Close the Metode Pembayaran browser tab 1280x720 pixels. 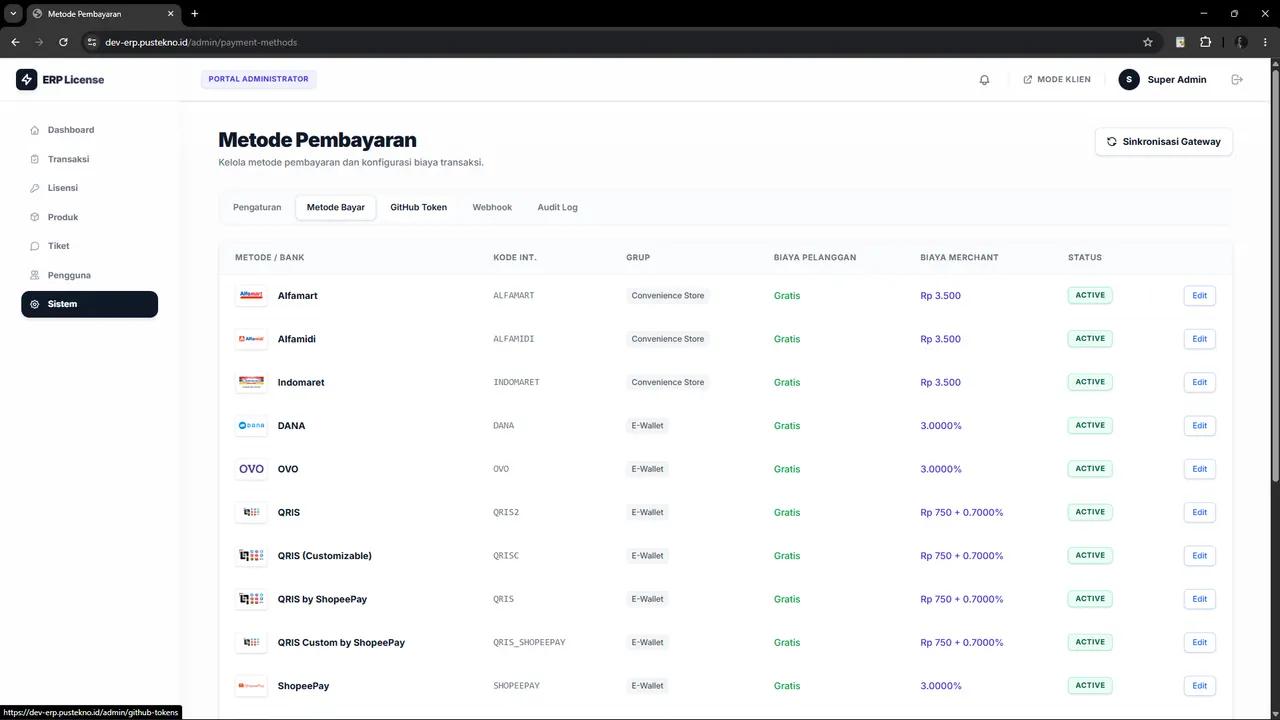click(x=171, y=14)
